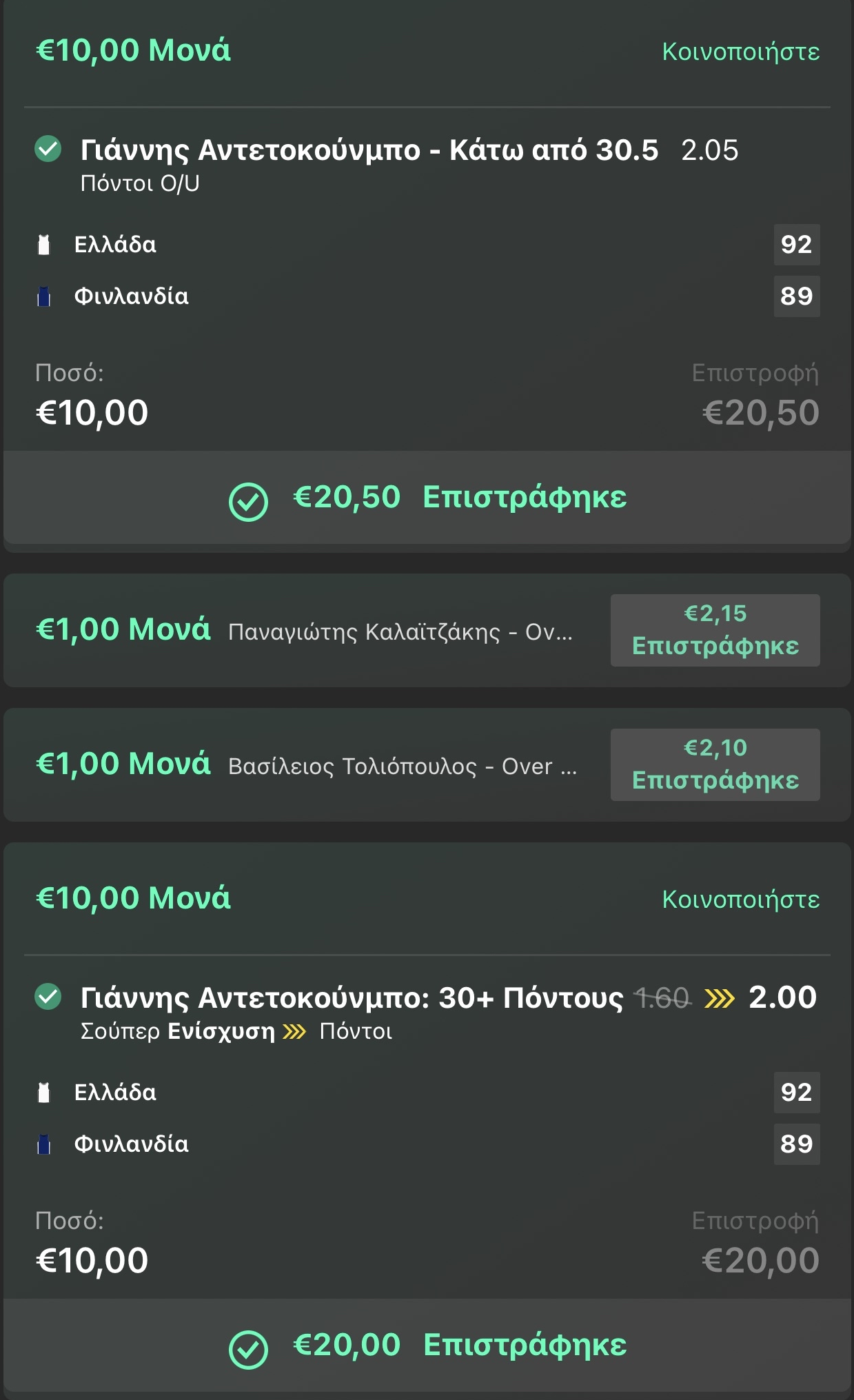The width and height of the screenshot is (854, 1400).
Task: Click the white Ελλάδα jersey icon in last bet
Action: [43, 1093]
